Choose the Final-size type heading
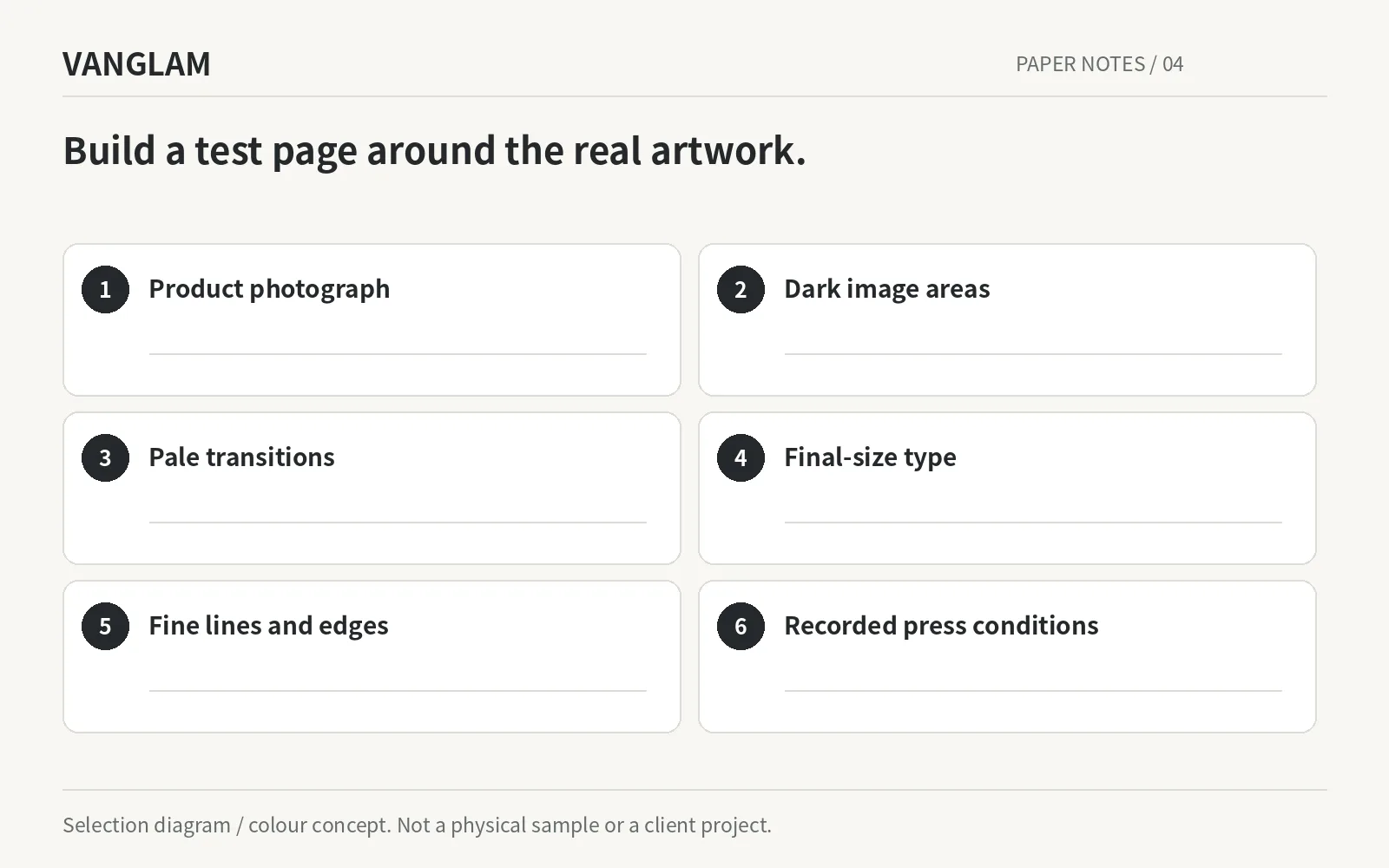The width and height of the screenshot is (1389, 868). (x=870, y=457)
